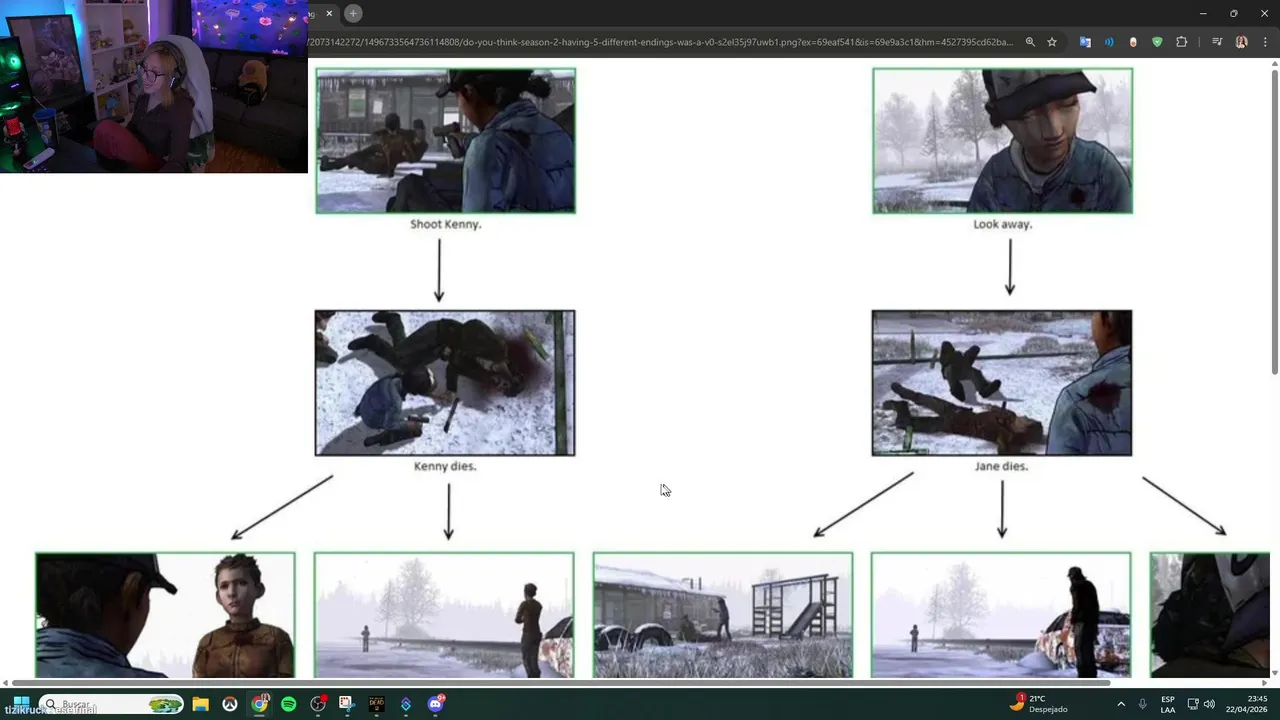1280x720 pixels.
Task: Click the bus and playground ending image
Action: click(x=723, y=614)
